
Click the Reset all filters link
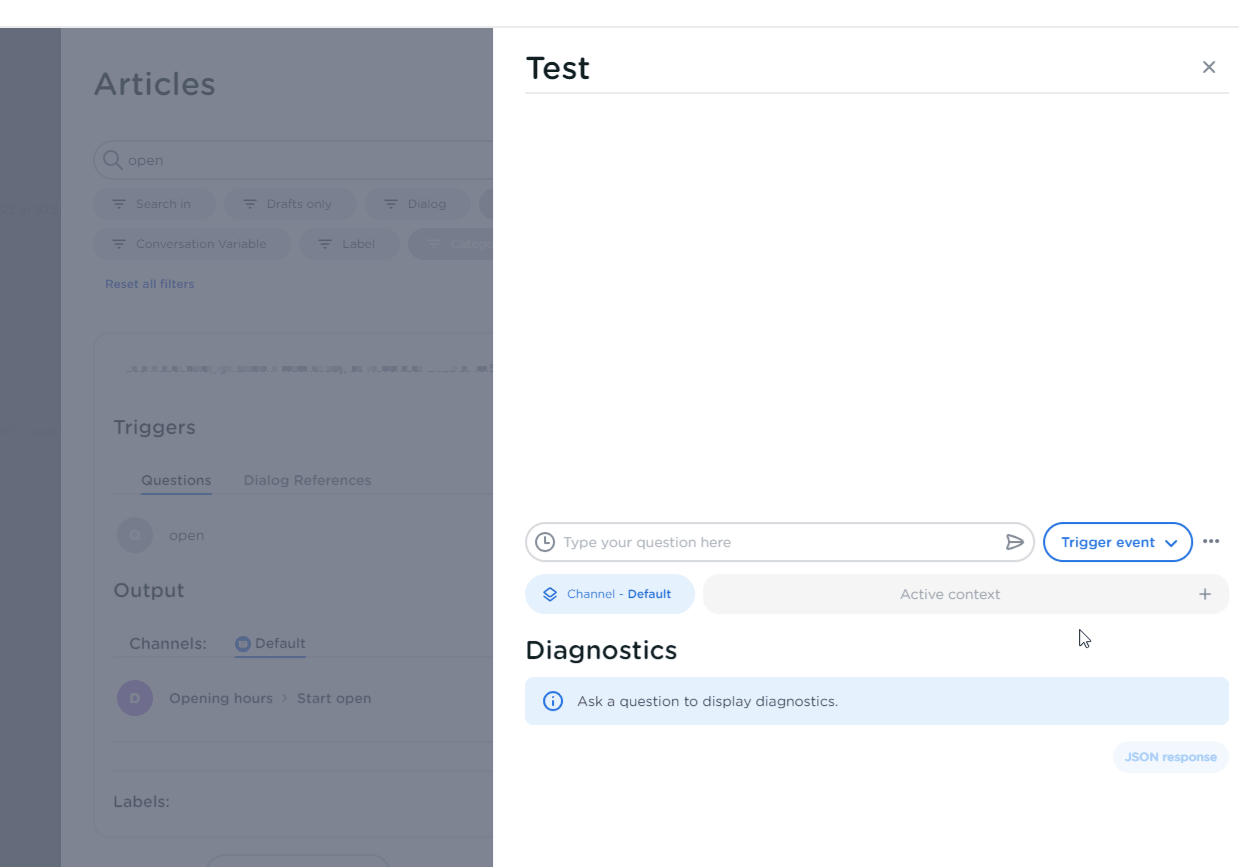click(149, 283)
